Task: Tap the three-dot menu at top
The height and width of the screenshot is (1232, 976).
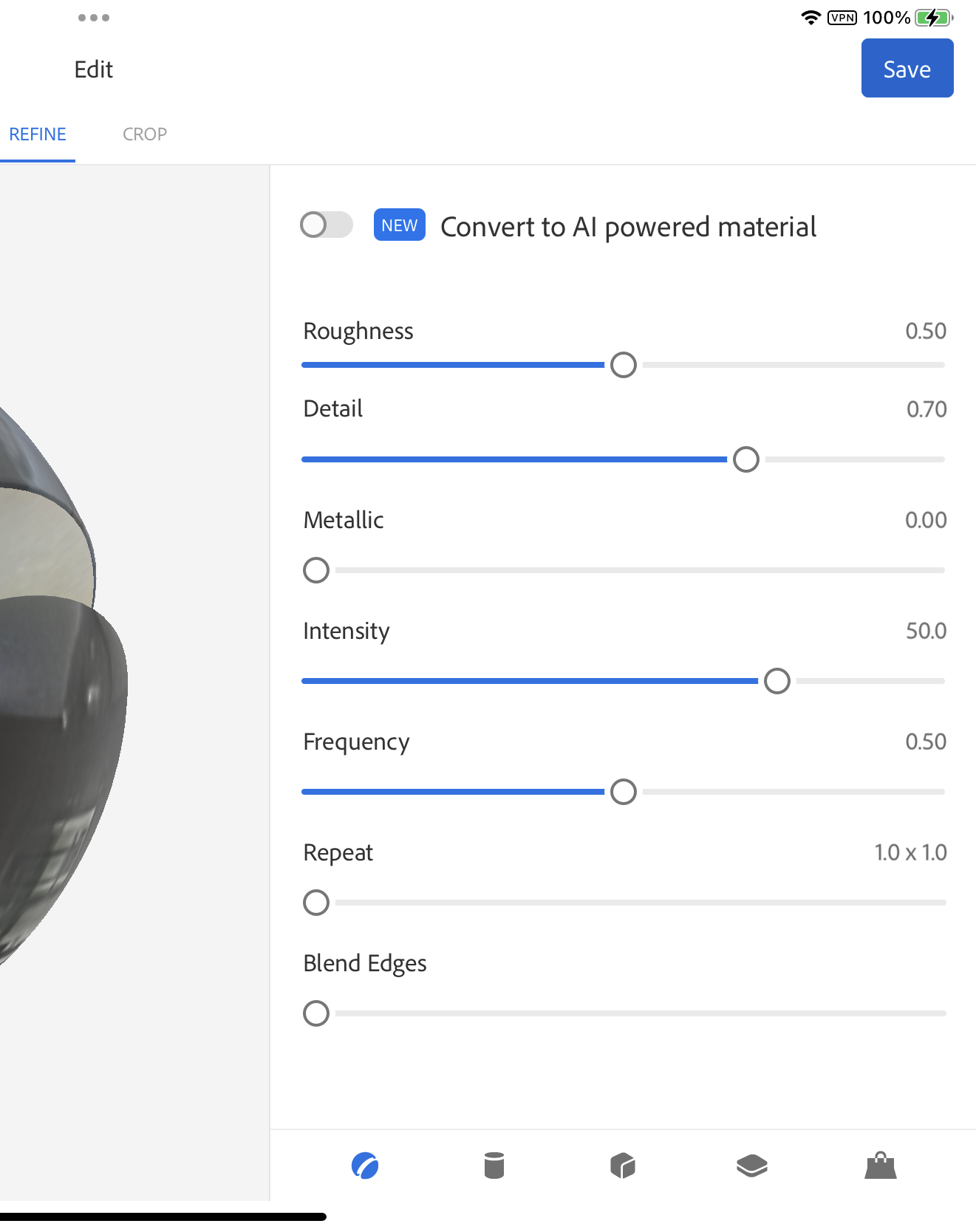Action: 94,18
